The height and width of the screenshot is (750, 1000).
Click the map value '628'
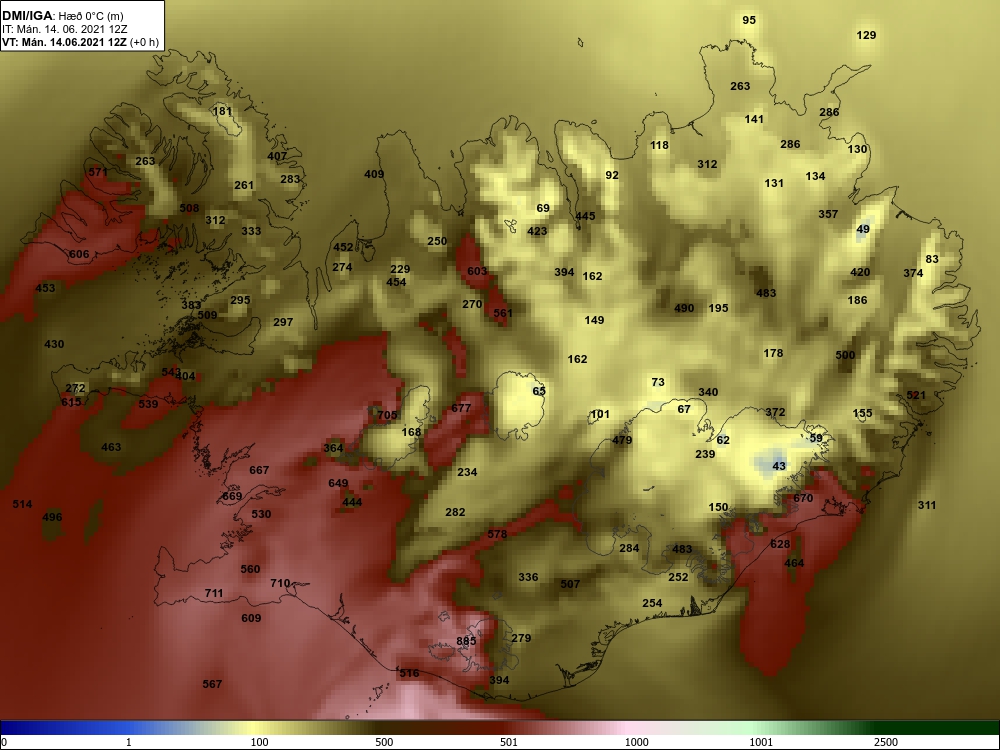[780, 543]
